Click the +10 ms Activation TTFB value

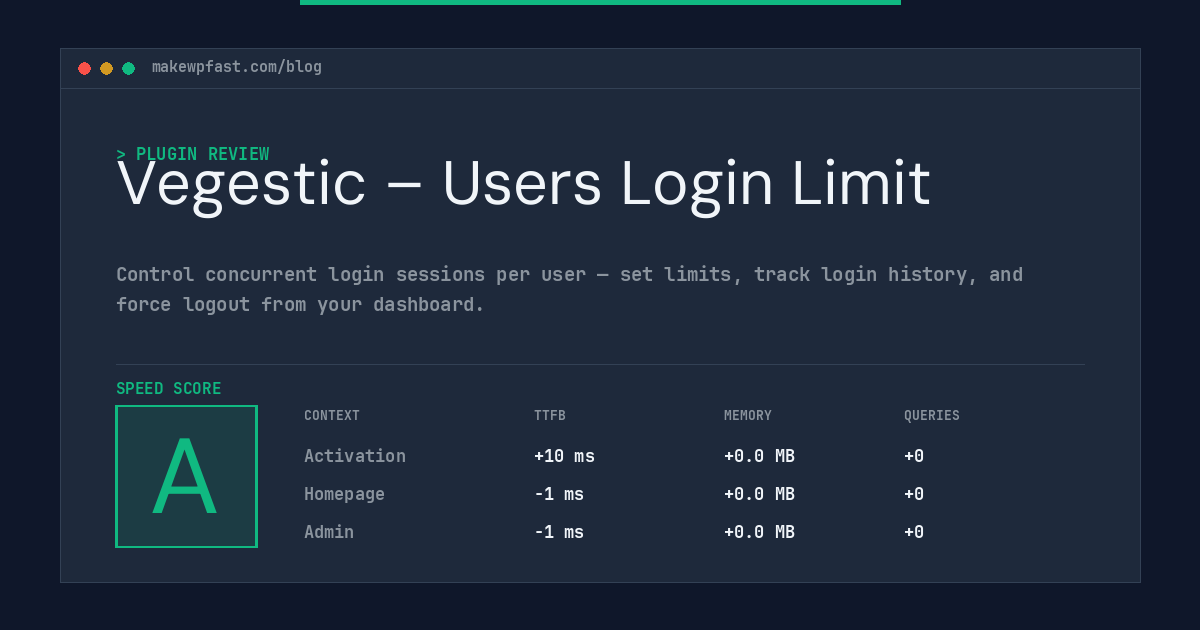pos(564,456)
